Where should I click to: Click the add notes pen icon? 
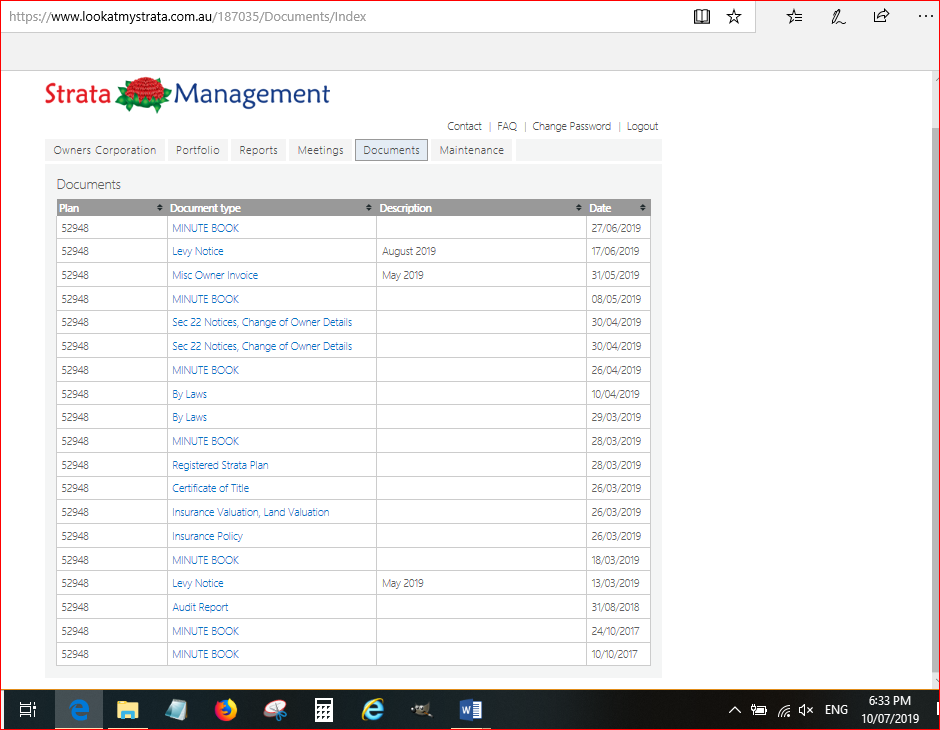[x=838, y=17]
